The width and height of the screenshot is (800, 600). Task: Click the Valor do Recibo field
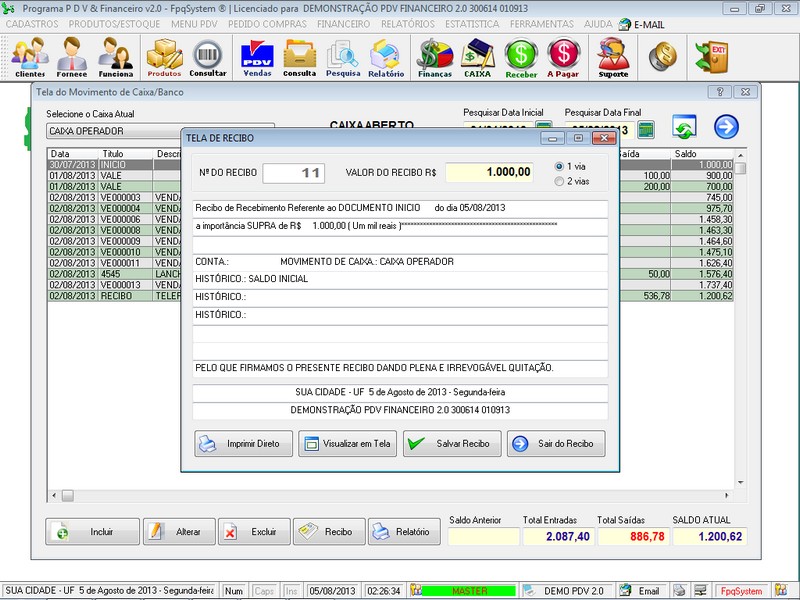click(490, 172)
